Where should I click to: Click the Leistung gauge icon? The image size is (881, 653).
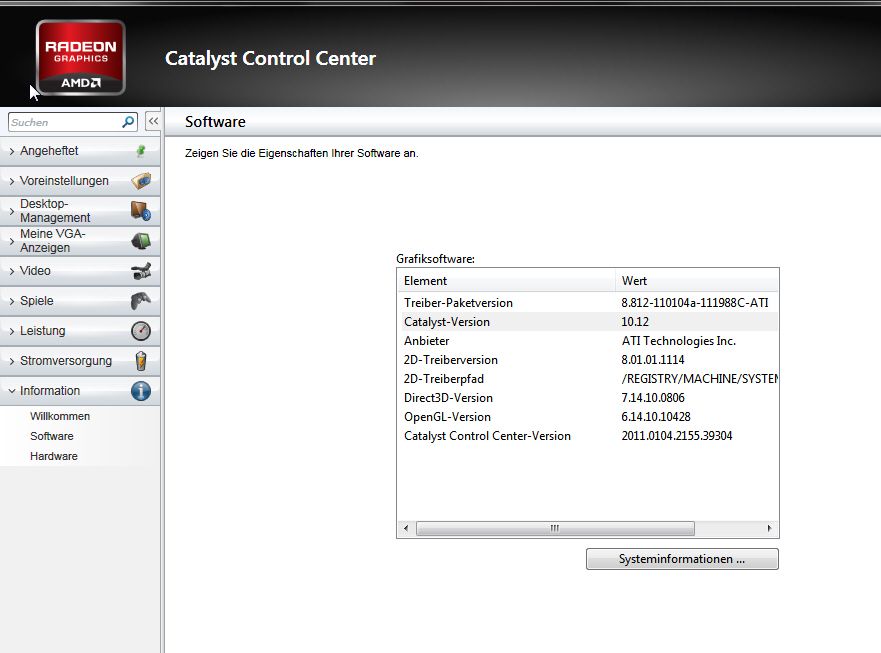tap(141, 331)
